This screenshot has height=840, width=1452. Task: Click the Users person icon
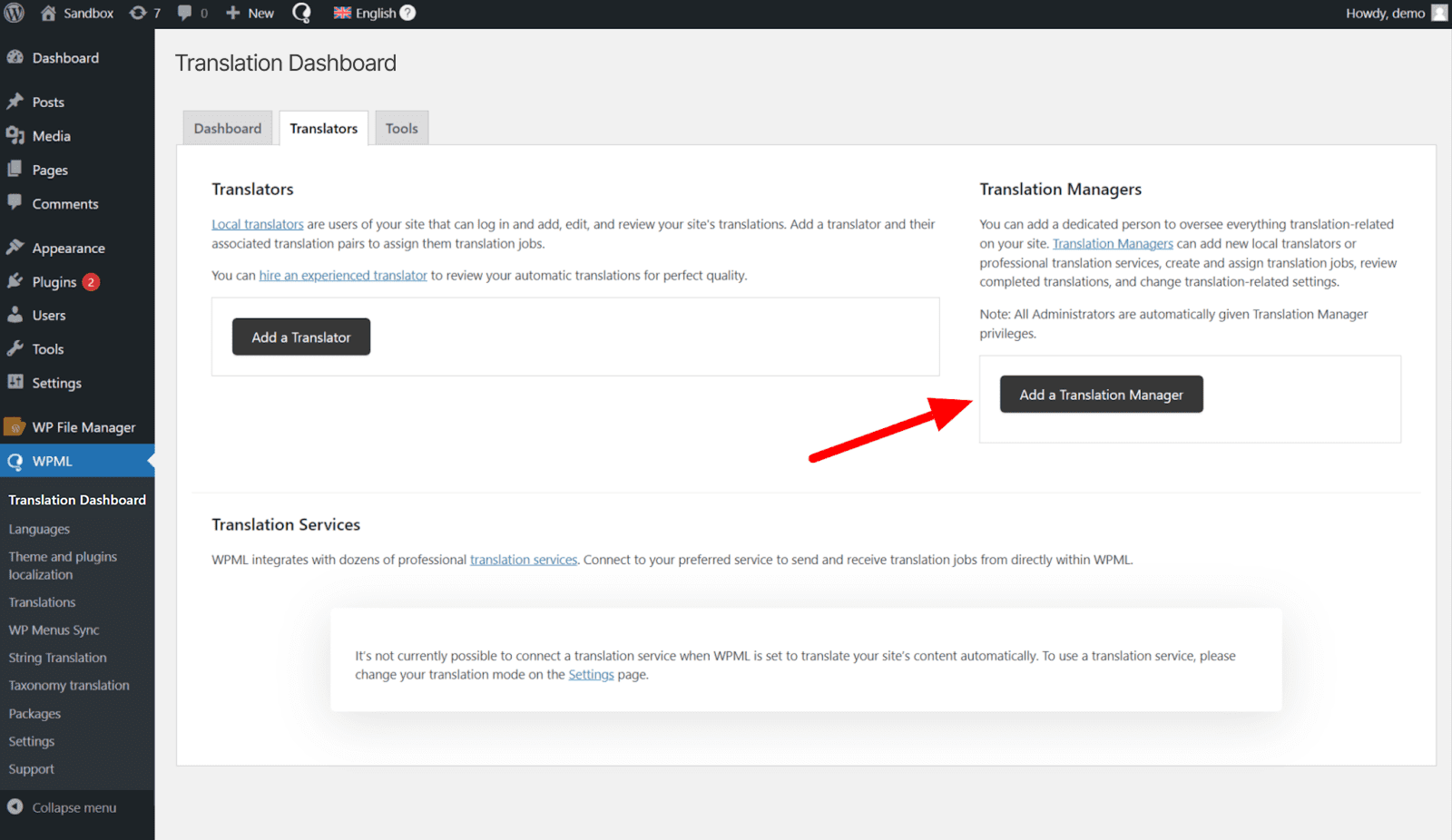(x=15, y=315)
